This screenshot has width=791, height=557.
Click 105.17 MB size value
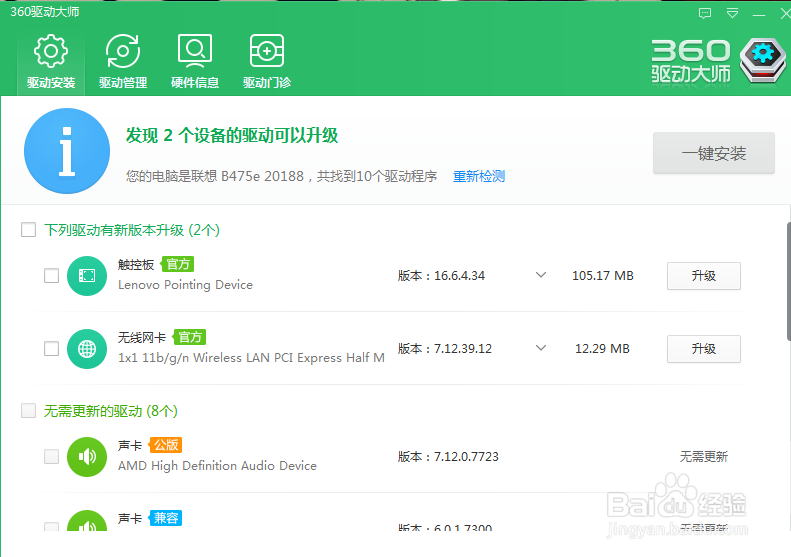(x=603, y=276)
